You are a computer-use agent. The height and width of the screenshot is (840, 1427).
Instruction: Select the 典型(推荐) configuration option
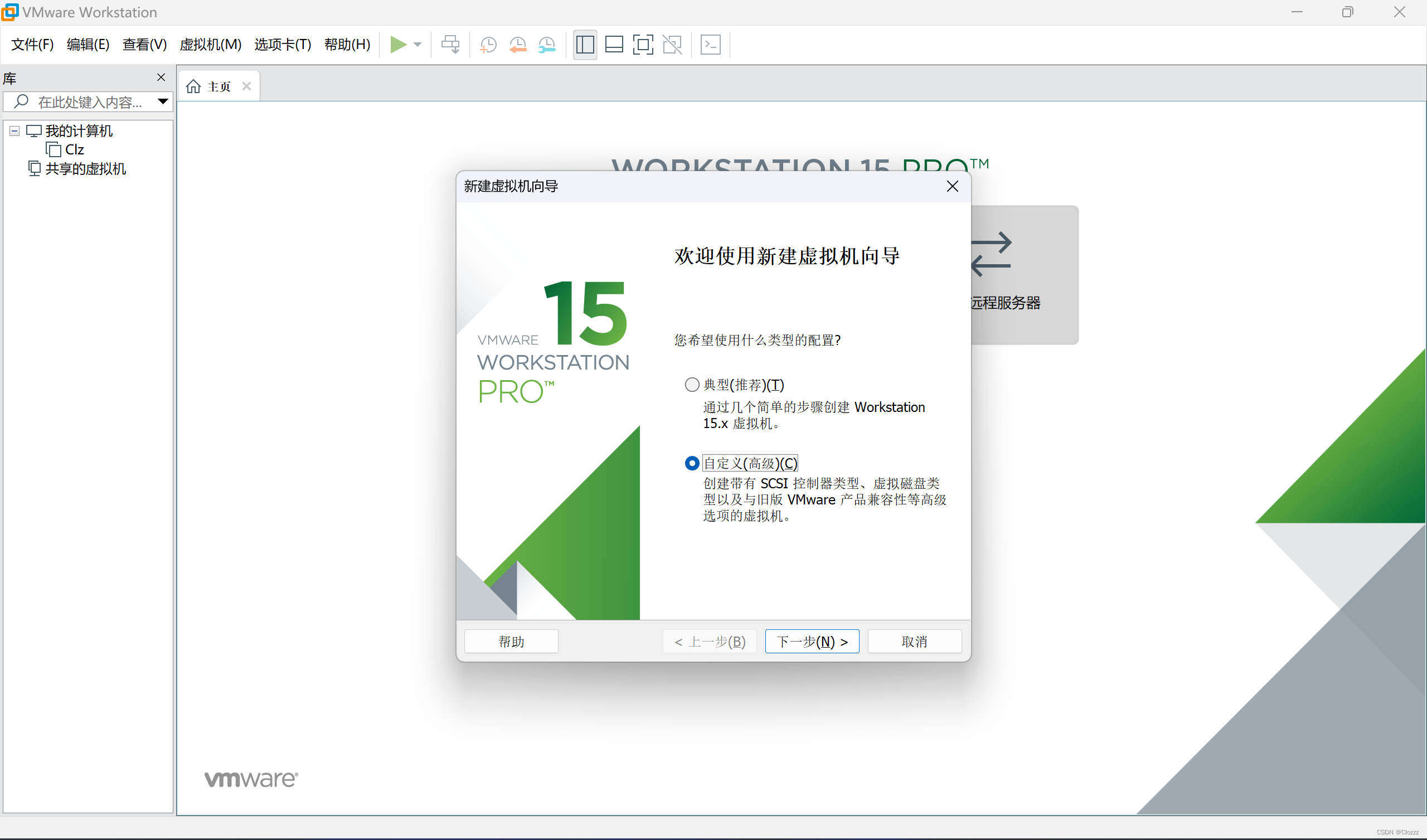click(x=691, y=384)
